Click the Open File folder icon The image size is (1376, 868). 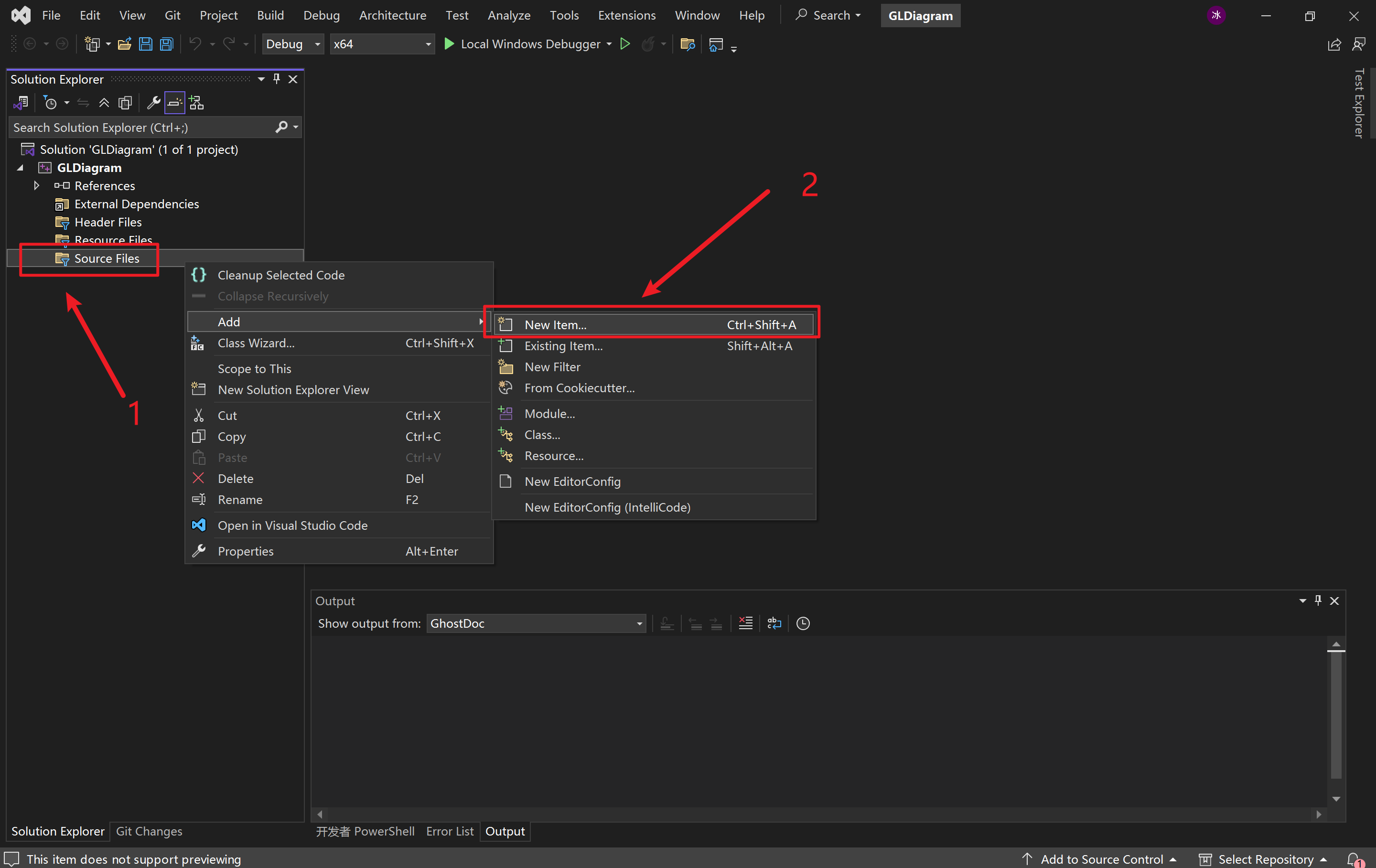[124, 44]
